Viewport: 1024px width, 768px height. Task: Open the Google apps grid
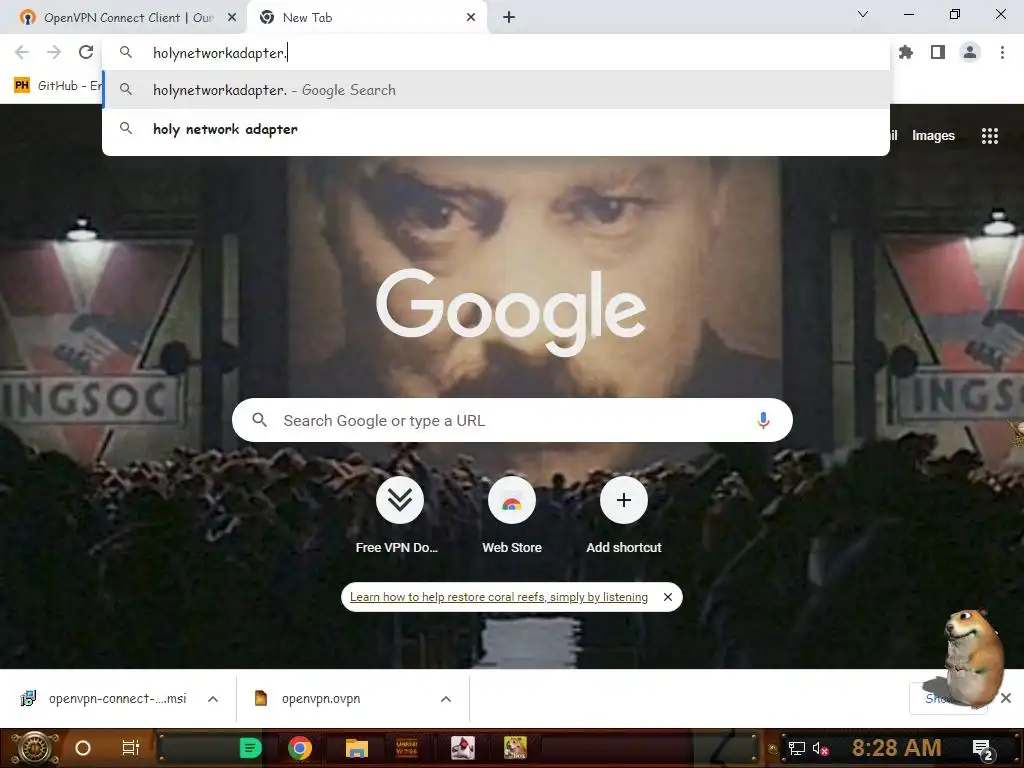pos(989,136)
